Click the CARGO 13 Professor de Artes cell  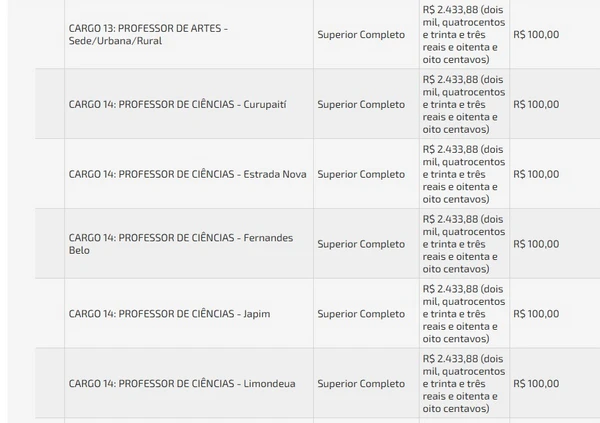[x=148, y=35]
